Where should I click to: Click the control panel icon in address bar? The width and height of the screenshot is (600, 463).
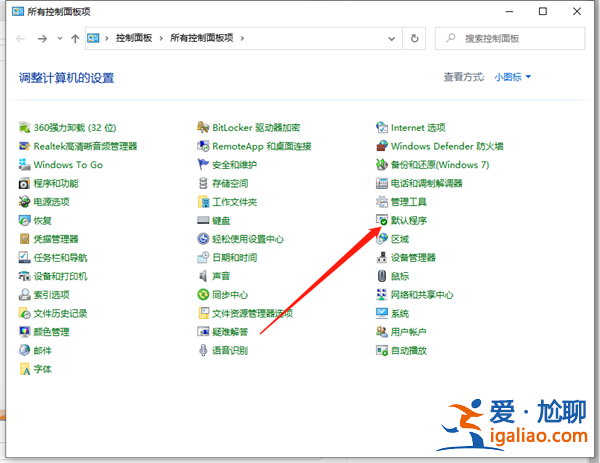pyautogui.click(x=93, y=38)
